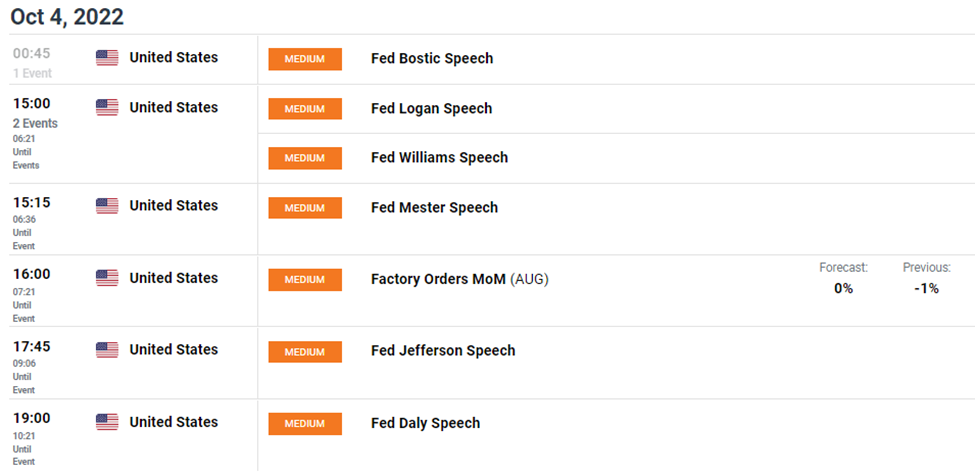Click the US flag in the 17:45 row
This screenshot has height=474, width=975.
[x=107, y=350]
